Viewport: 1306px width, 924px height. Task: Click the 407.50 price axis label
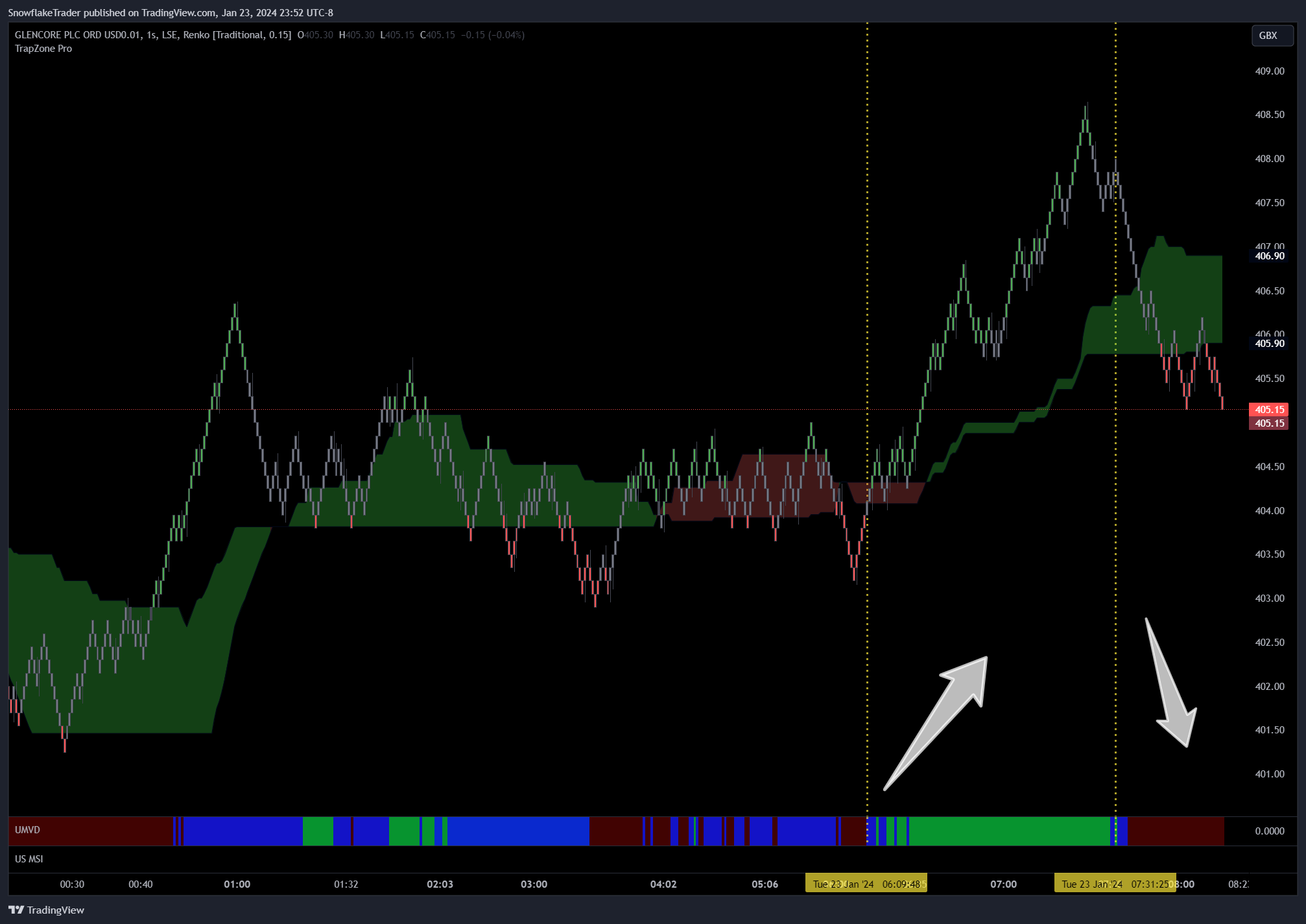click(x=1269, y=203)
